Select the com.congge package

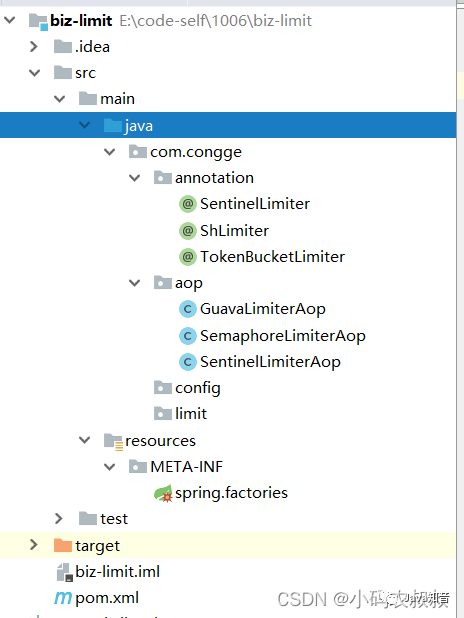185,152
